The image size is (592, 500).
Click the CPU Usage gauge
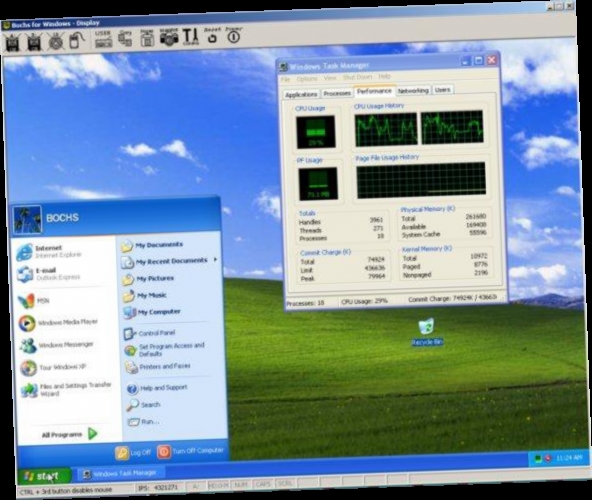point(316,132)
